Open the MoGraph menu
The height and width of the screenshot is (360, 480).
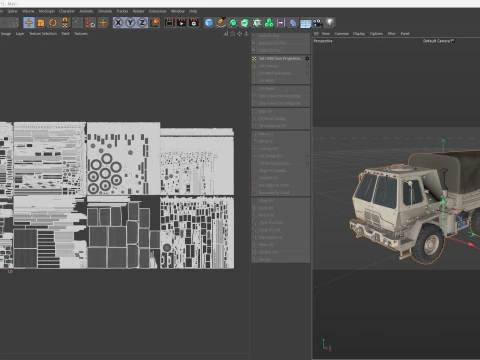click(47, 11)
